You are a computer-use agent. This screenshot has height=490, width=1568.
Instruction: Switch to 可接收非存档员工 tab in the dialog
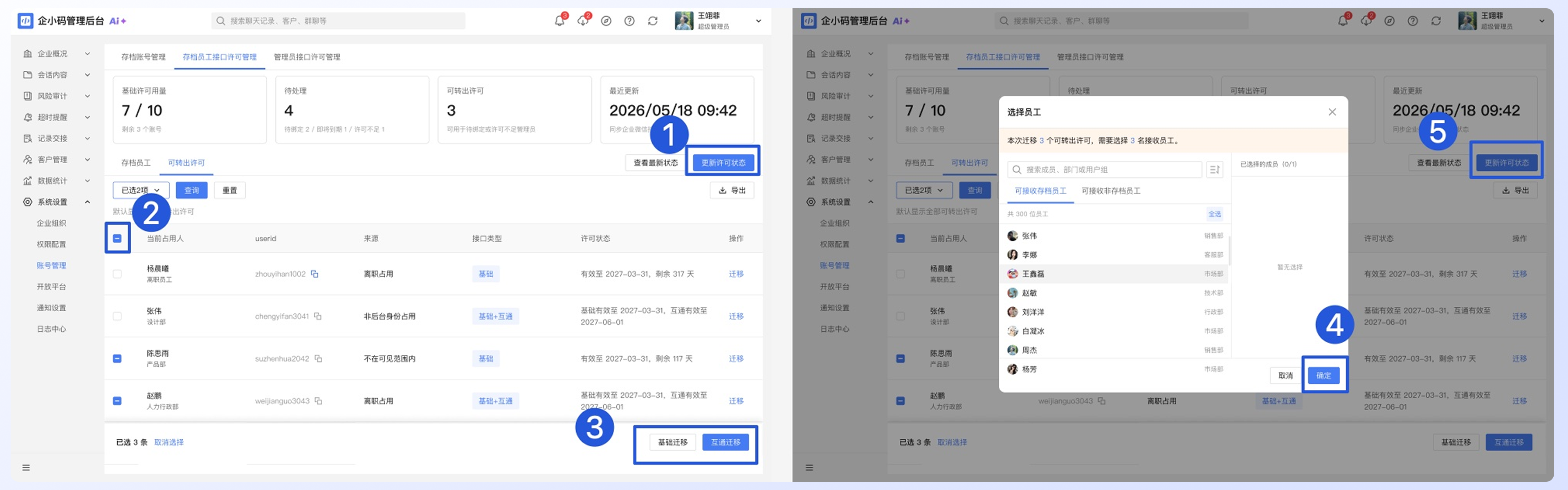(1111, 191)
